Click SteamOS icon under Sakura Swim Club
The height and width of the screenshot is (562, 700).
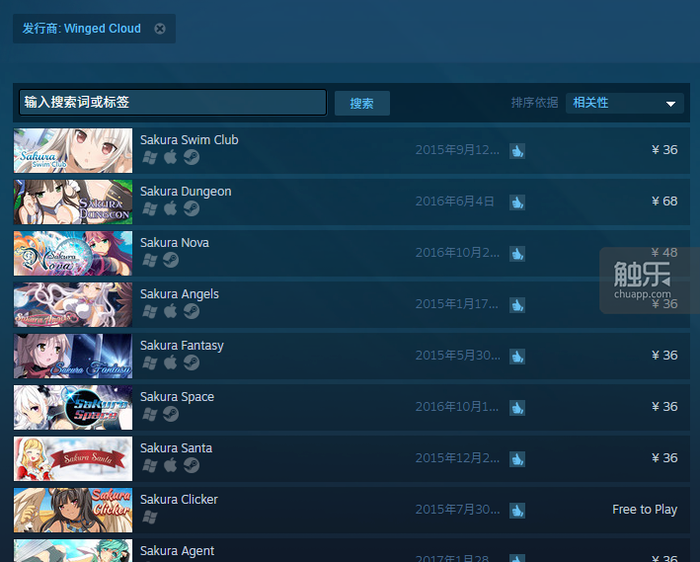coord(192,157)
